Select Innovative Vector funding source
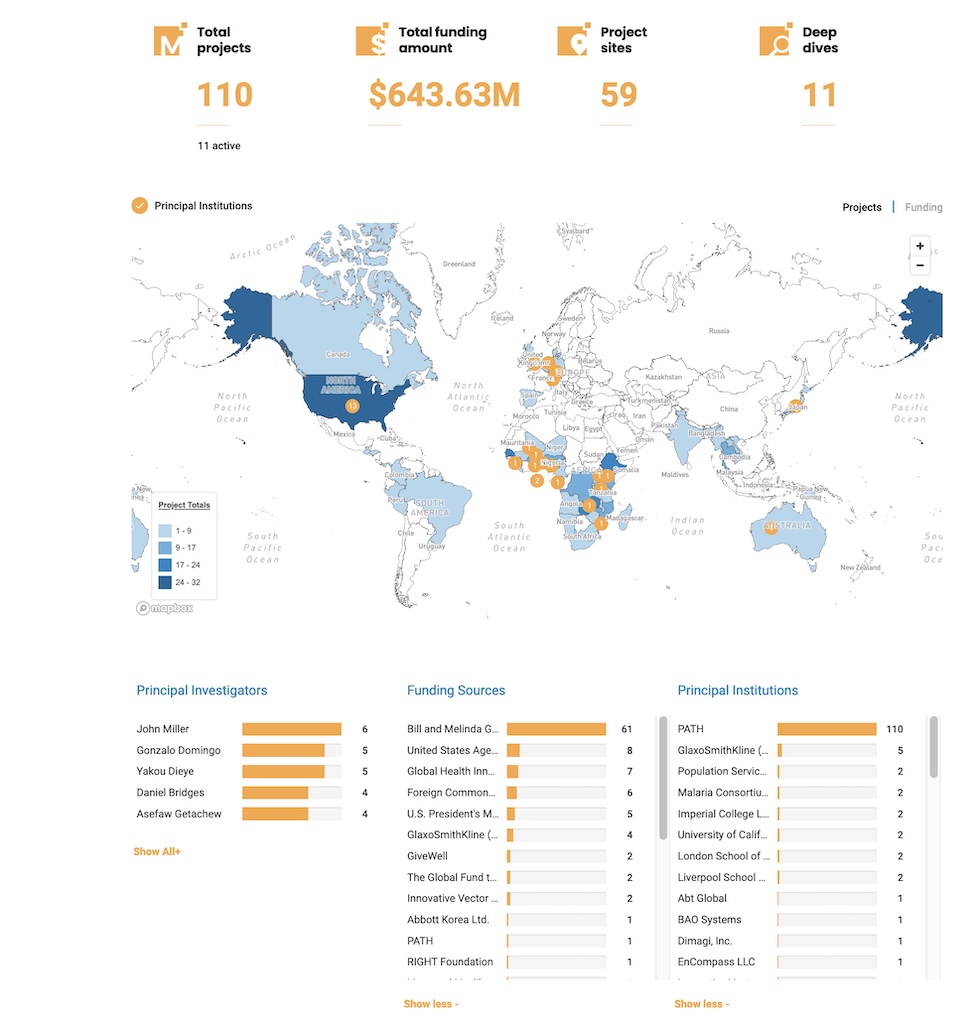980x1026 pixels. (x=521, y=898)
